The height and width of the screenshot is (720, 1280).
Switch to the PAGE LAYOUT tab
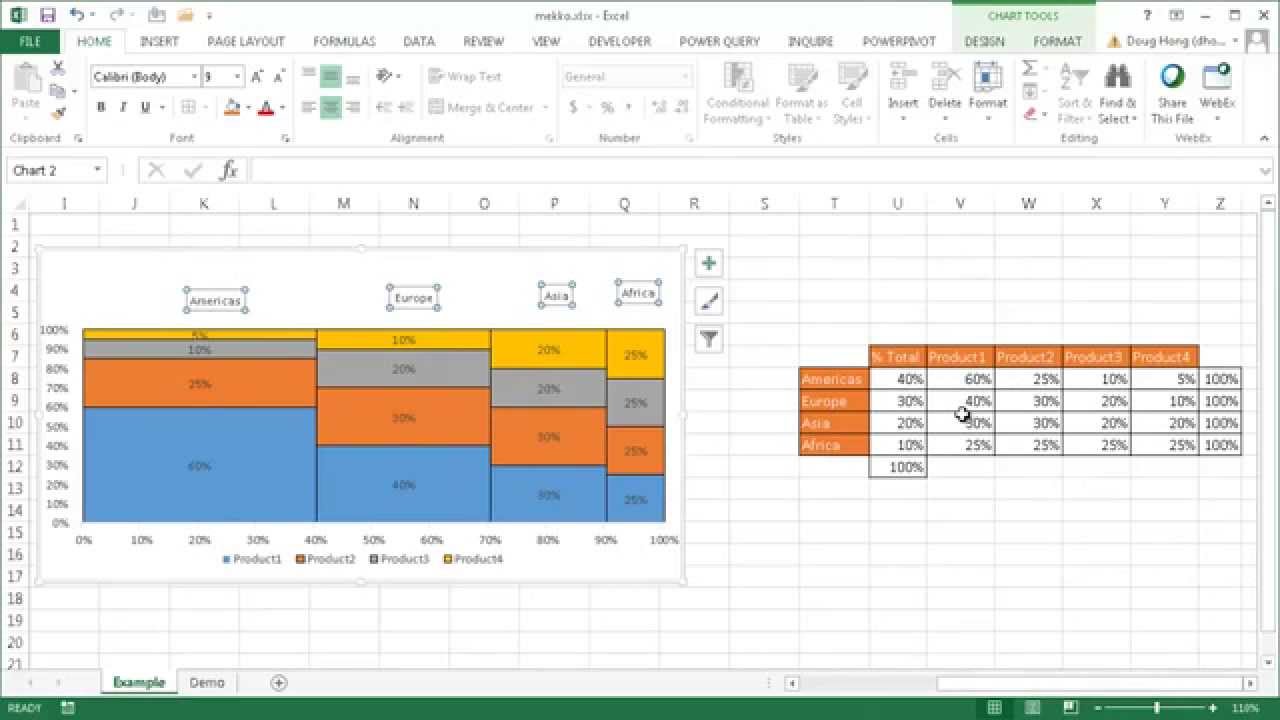246,42
